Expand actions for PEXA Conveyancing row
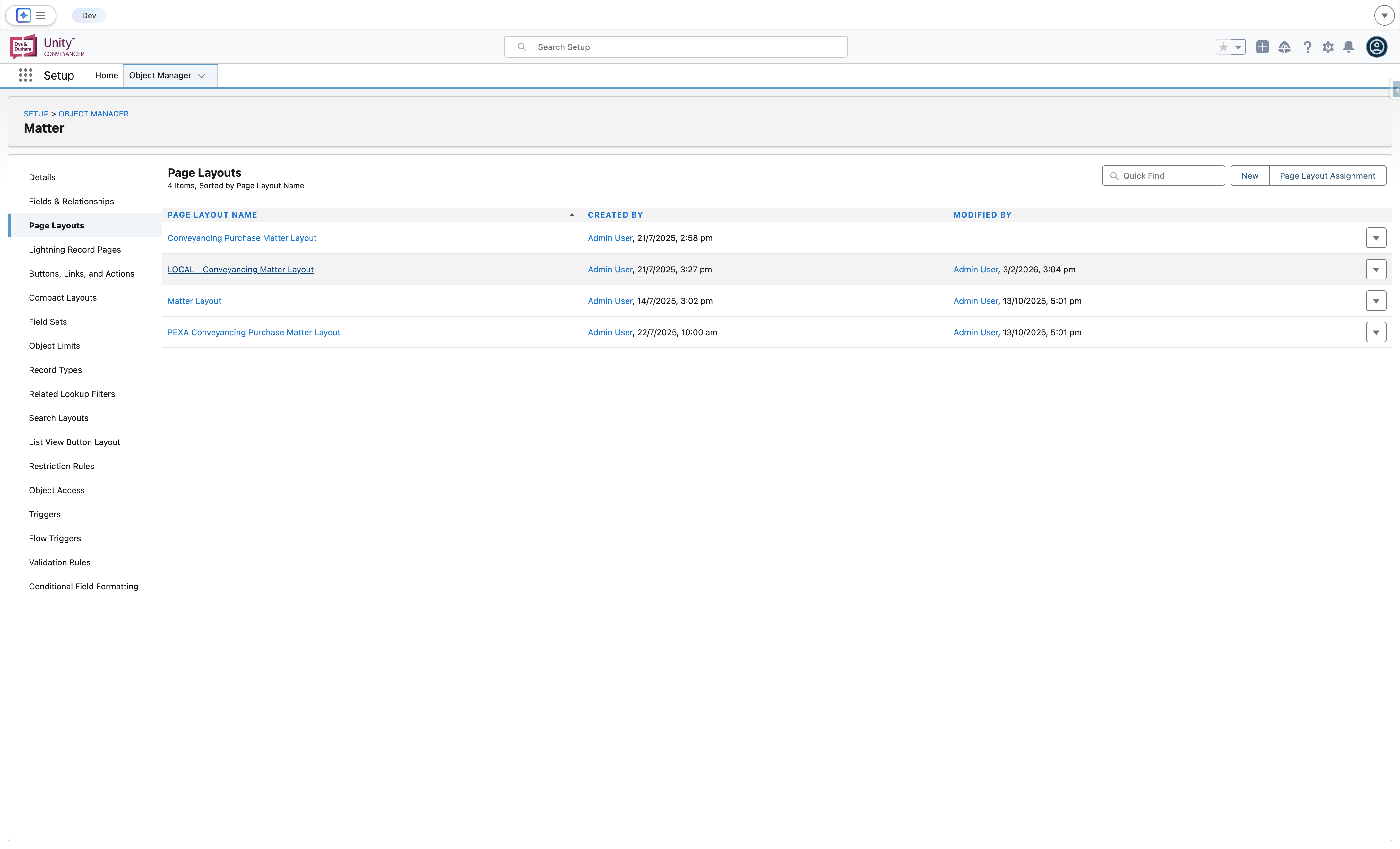This screenshot has width=1400, height=849. click(1376, 332)
